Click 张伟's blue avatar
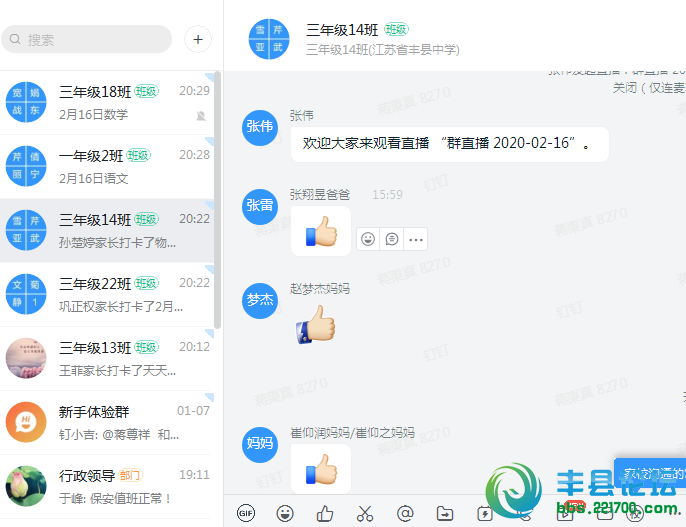 pos(259,127)
